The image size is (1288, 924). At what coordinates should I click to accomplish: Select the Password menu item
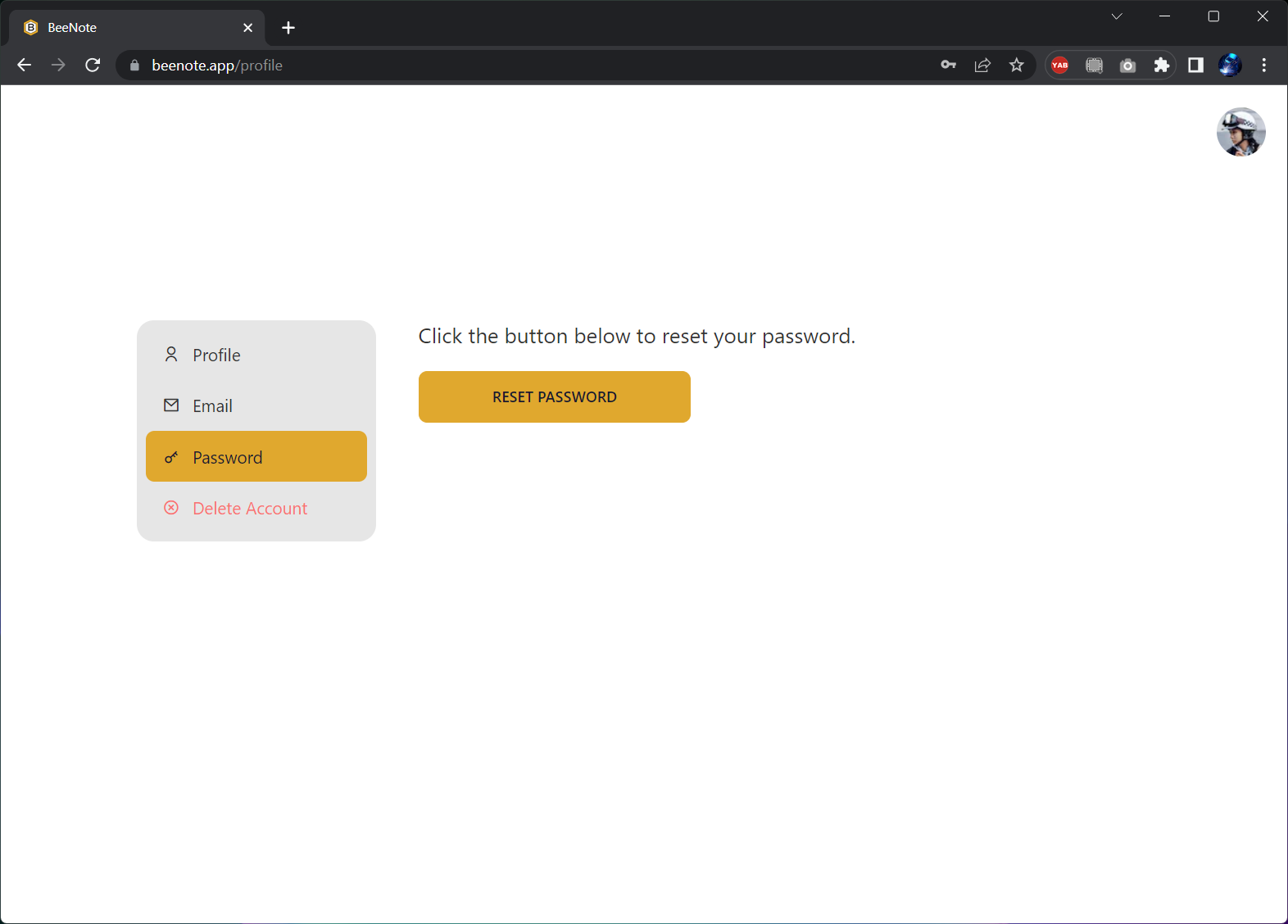click(256, 456)
